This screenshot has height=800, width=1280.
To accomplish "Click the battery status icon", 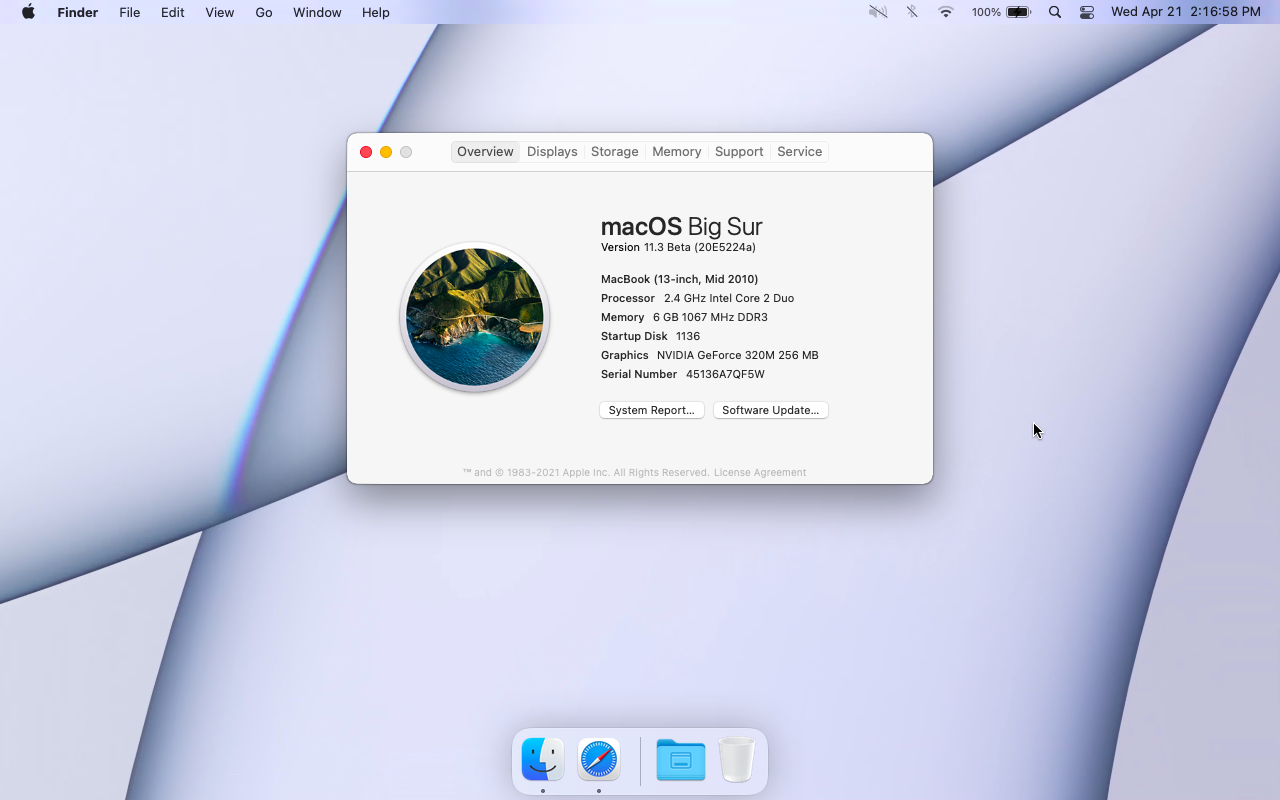I will pos(1019,12).
